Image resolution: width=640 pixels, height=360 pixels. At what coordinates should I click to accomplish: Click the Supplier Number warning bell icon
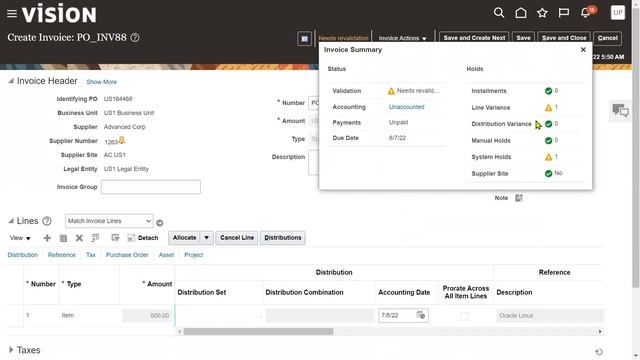coord(122,140)
